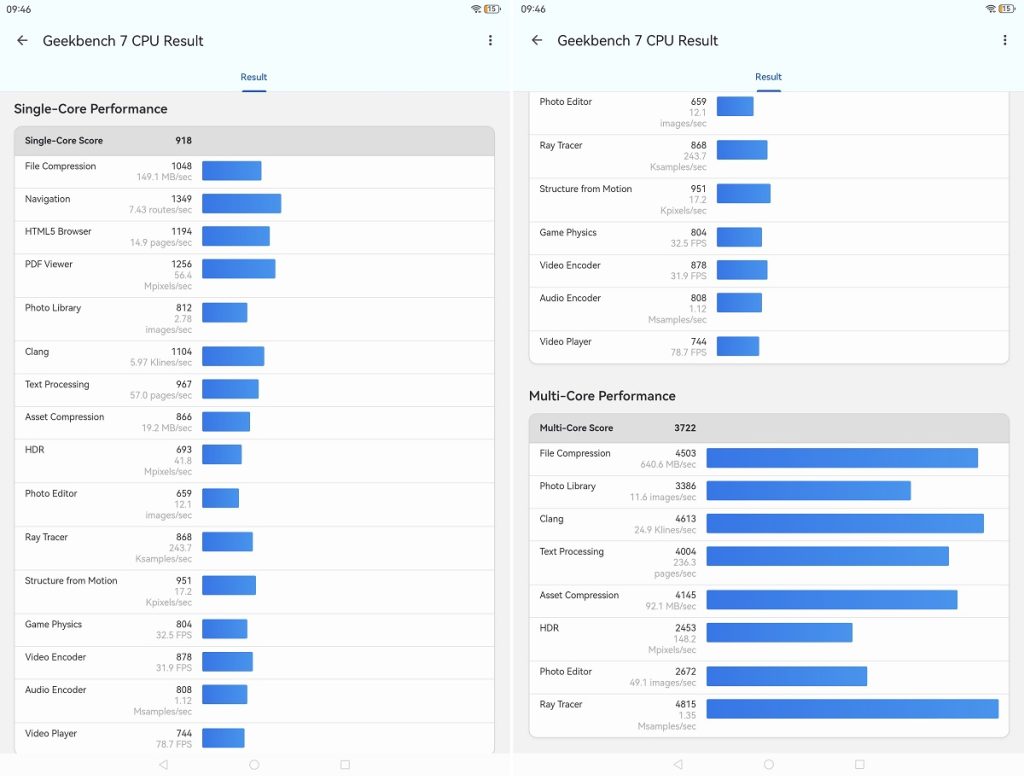Image resolution: width=1024 pixels, height=780 pixels.
Task: Tap the multi-core Ray Tracer 4815 bar
Action: (852, 709)
